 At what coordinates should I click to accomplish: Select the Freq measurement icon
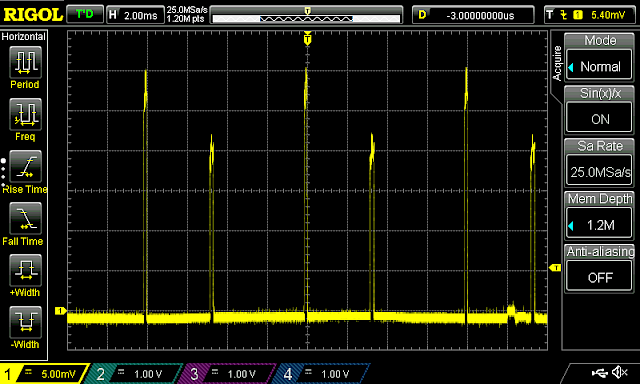[x=25, y=114]
